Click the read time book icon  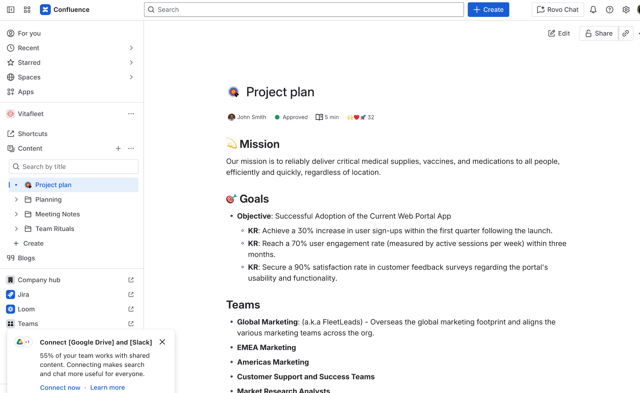click(x=319, y=117)
